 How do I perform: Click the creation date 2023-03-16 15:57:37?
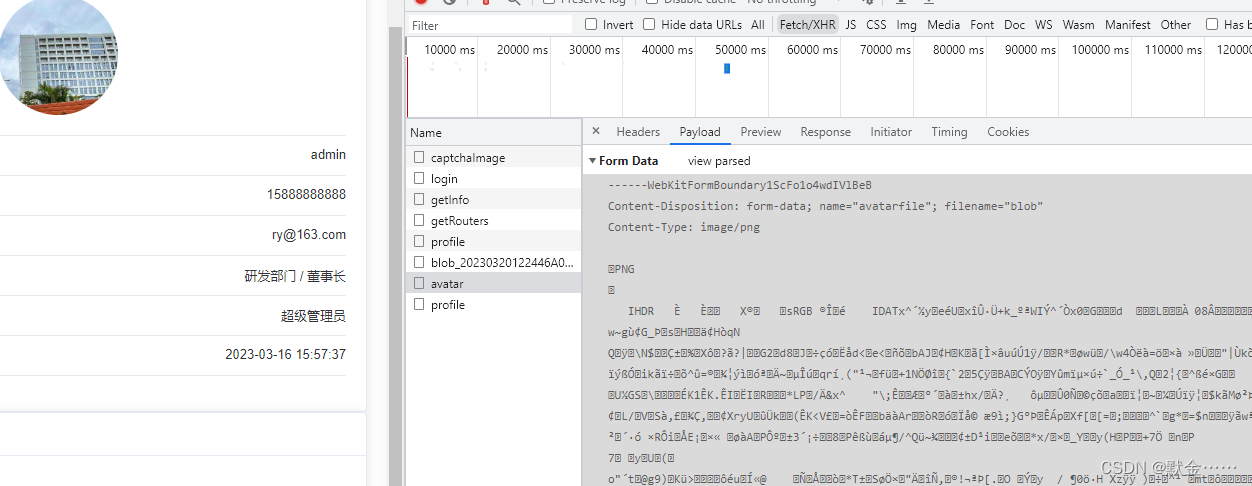286,355
